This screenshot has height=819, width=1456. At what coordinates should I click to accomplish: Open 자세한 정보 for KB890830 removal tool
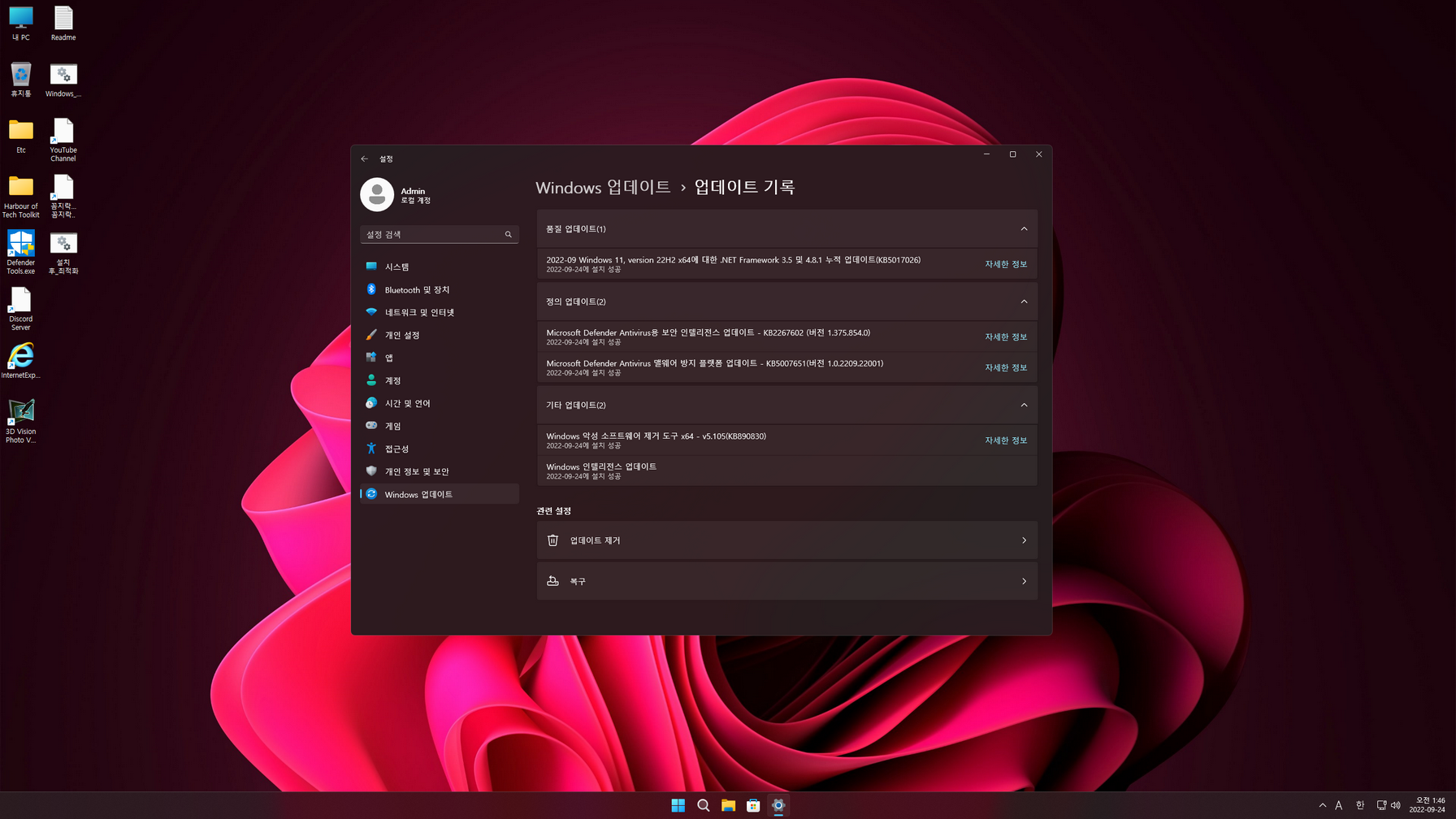(1006, 440)
